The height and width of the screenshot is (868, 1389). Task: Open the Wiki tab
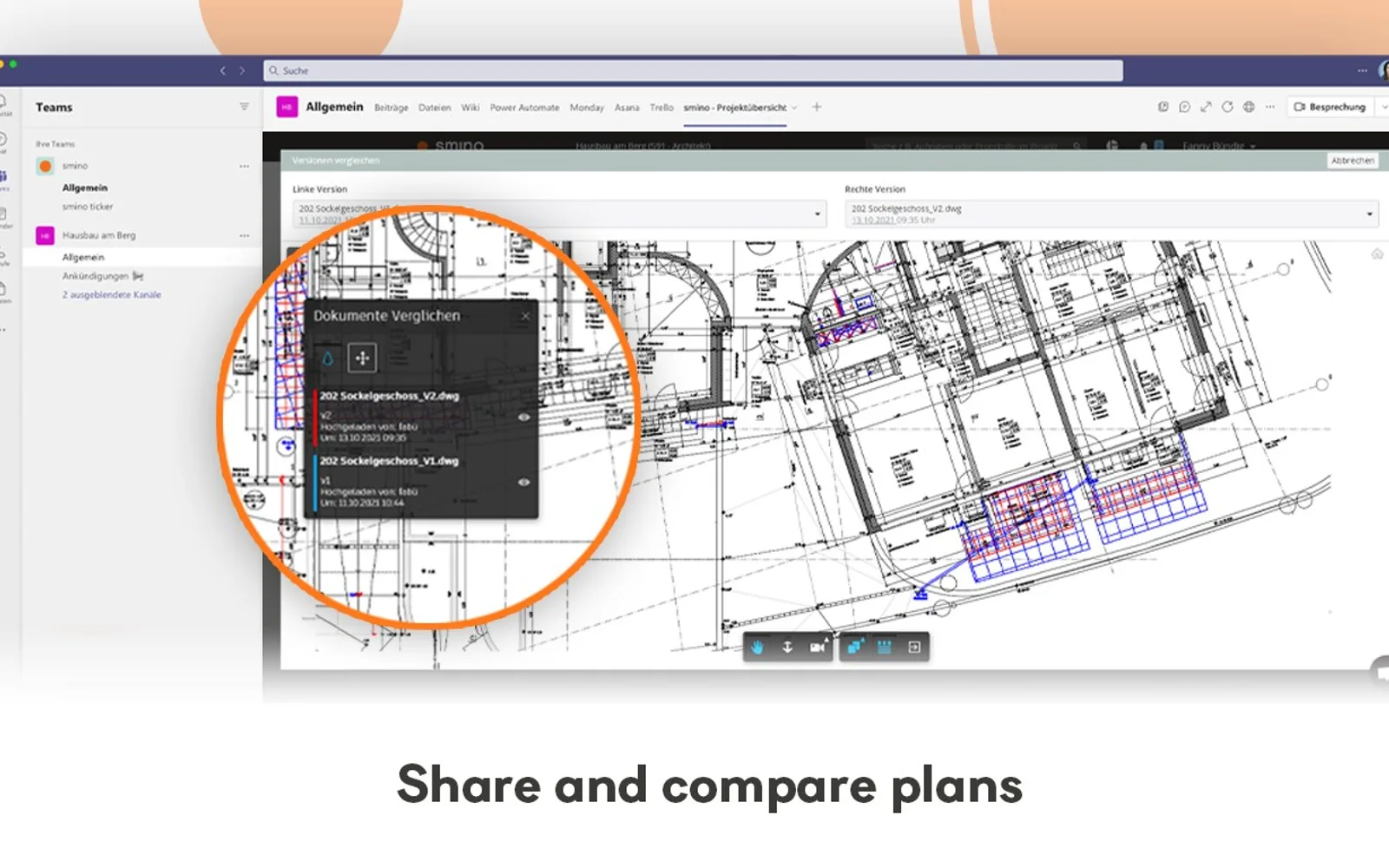[x=471, y=108]
